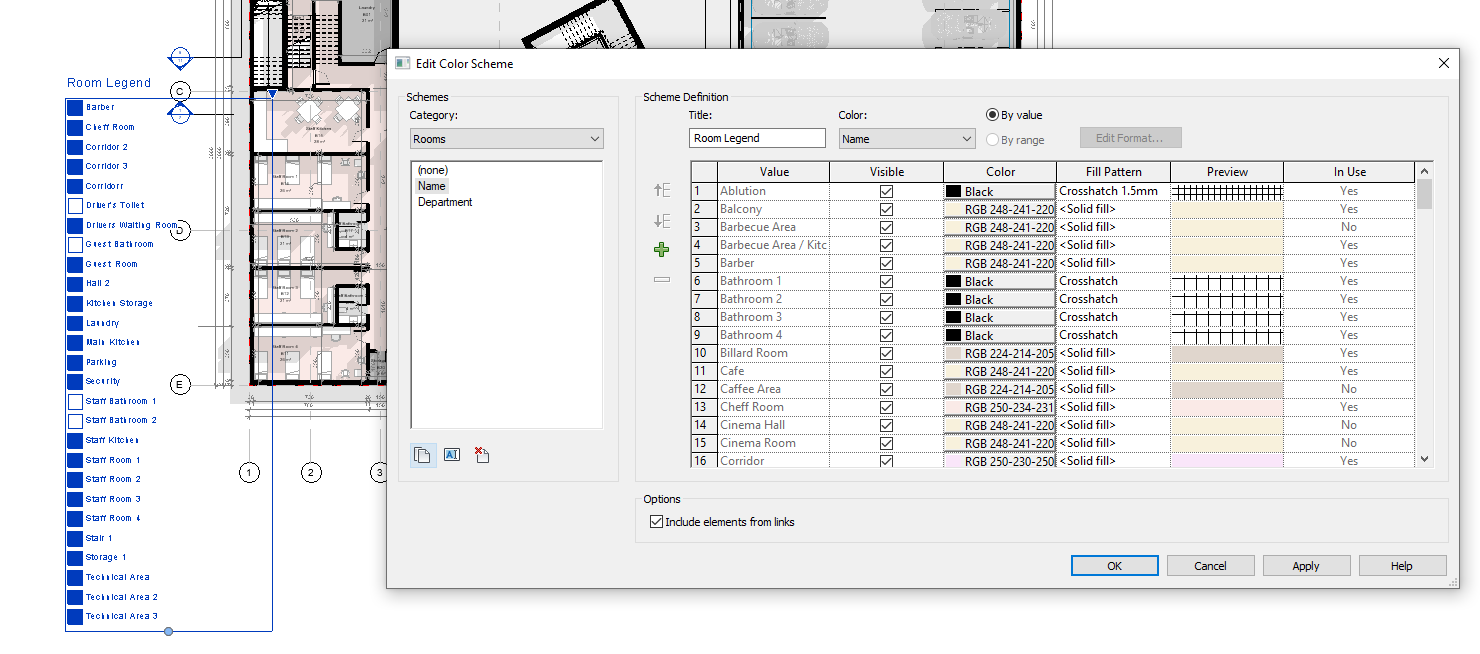Click the Edit Color Scheme title icon
Screen dimensions: 1480x654
coord(402,63)
